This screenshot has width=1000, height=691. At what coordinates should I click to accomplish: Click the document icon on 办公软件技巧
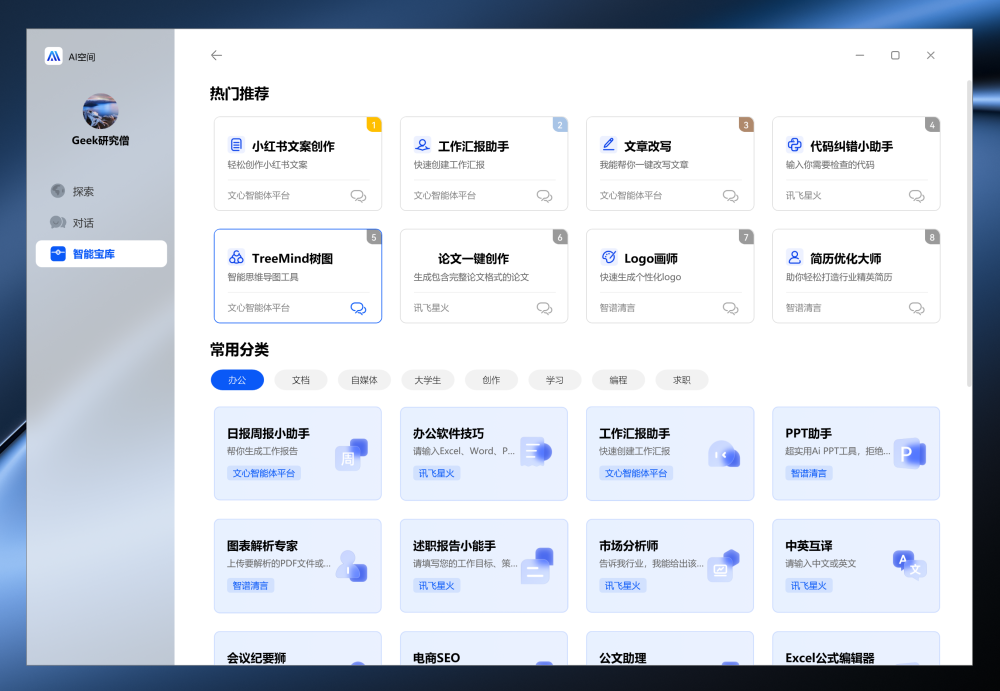pos(536,452)
